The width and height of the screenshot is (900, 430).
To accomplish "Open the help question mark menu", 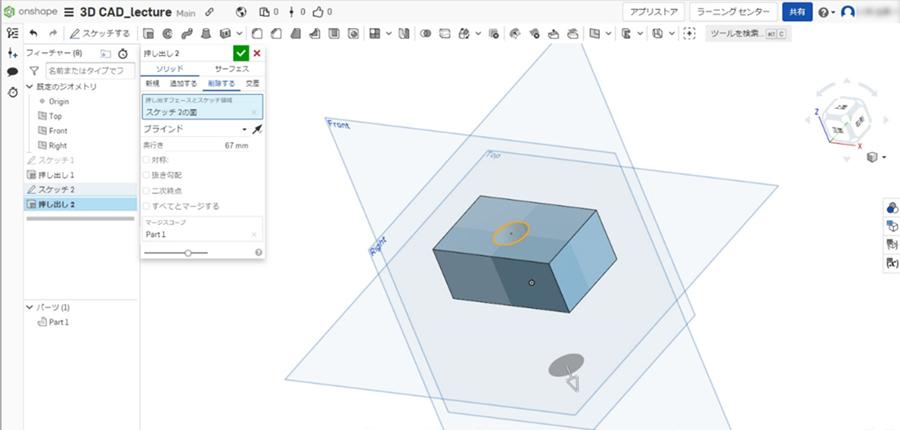I will [824, 12].
